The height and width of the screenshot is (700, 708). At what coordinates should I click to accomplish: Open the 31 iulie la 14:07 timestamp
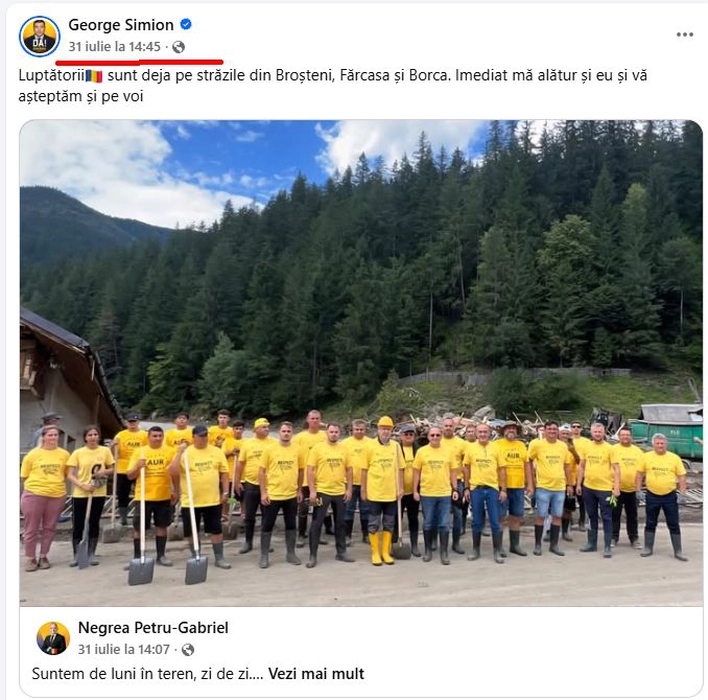point(124,649)
